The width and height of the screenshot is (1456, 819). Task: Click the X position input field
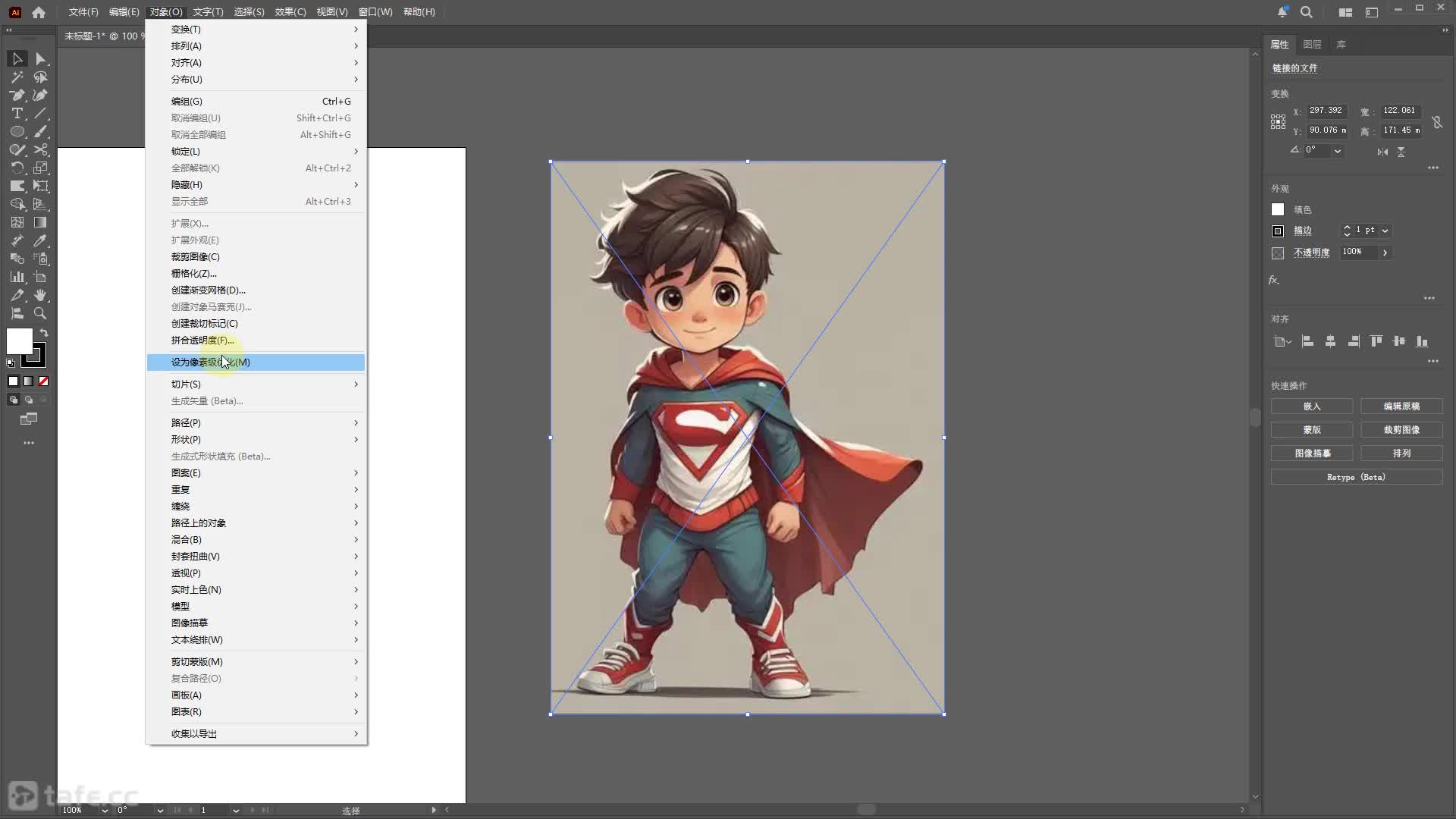coord(1326,111)
